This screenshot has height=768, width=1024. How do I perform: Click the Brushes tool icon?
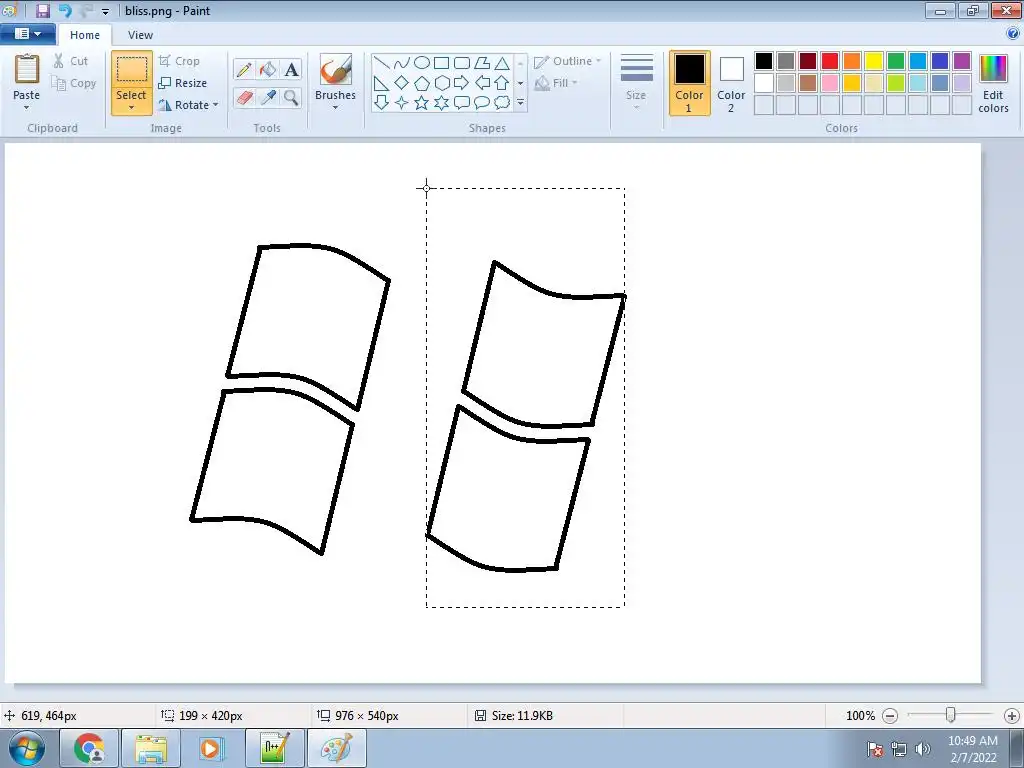click(336, 69)
